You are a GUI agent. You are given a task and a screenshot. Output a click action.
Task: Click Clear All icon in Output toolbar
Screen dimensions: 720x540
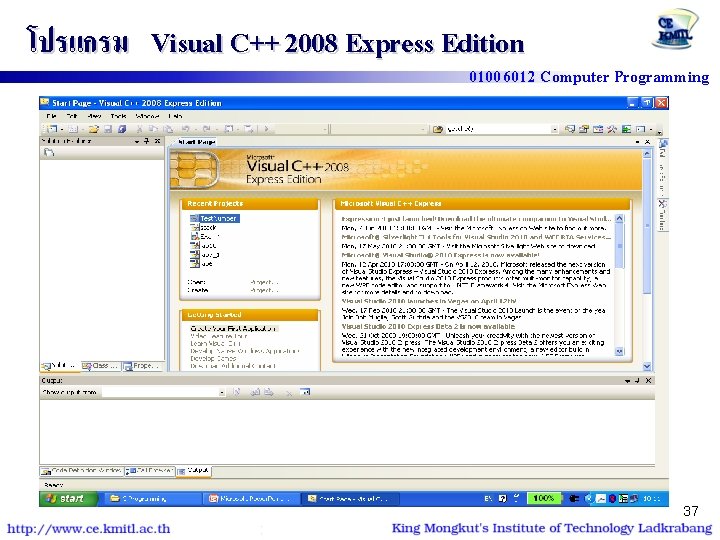[x=288, y=393]
